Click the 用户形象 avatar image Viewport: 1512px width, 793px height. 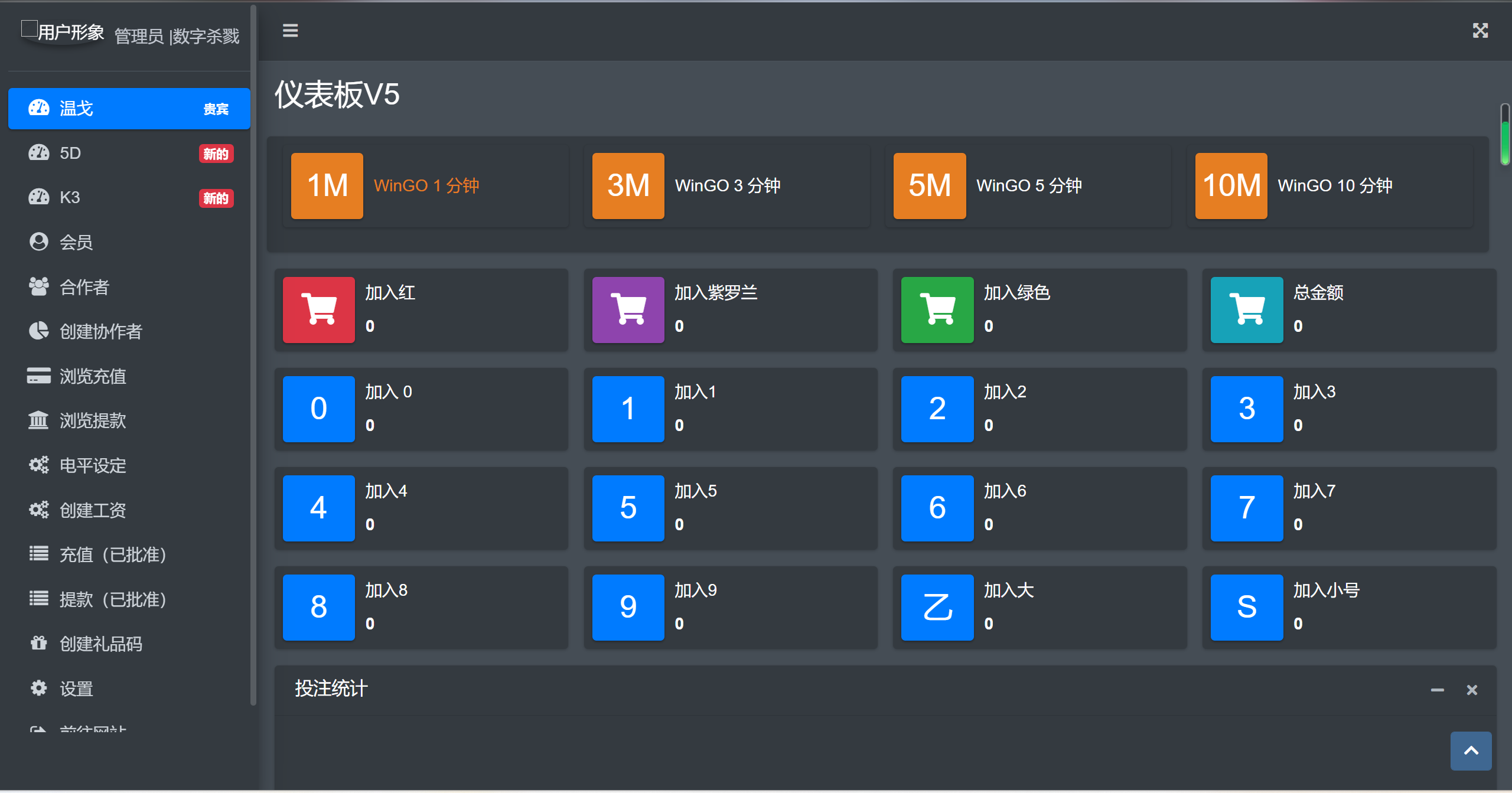click(62, 32)
